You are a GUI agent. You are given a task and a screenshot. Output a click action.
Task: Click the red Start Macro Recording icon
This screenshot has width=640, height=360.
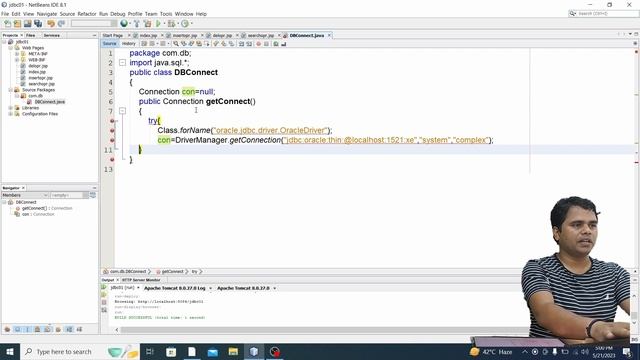(x=258, y=44)
